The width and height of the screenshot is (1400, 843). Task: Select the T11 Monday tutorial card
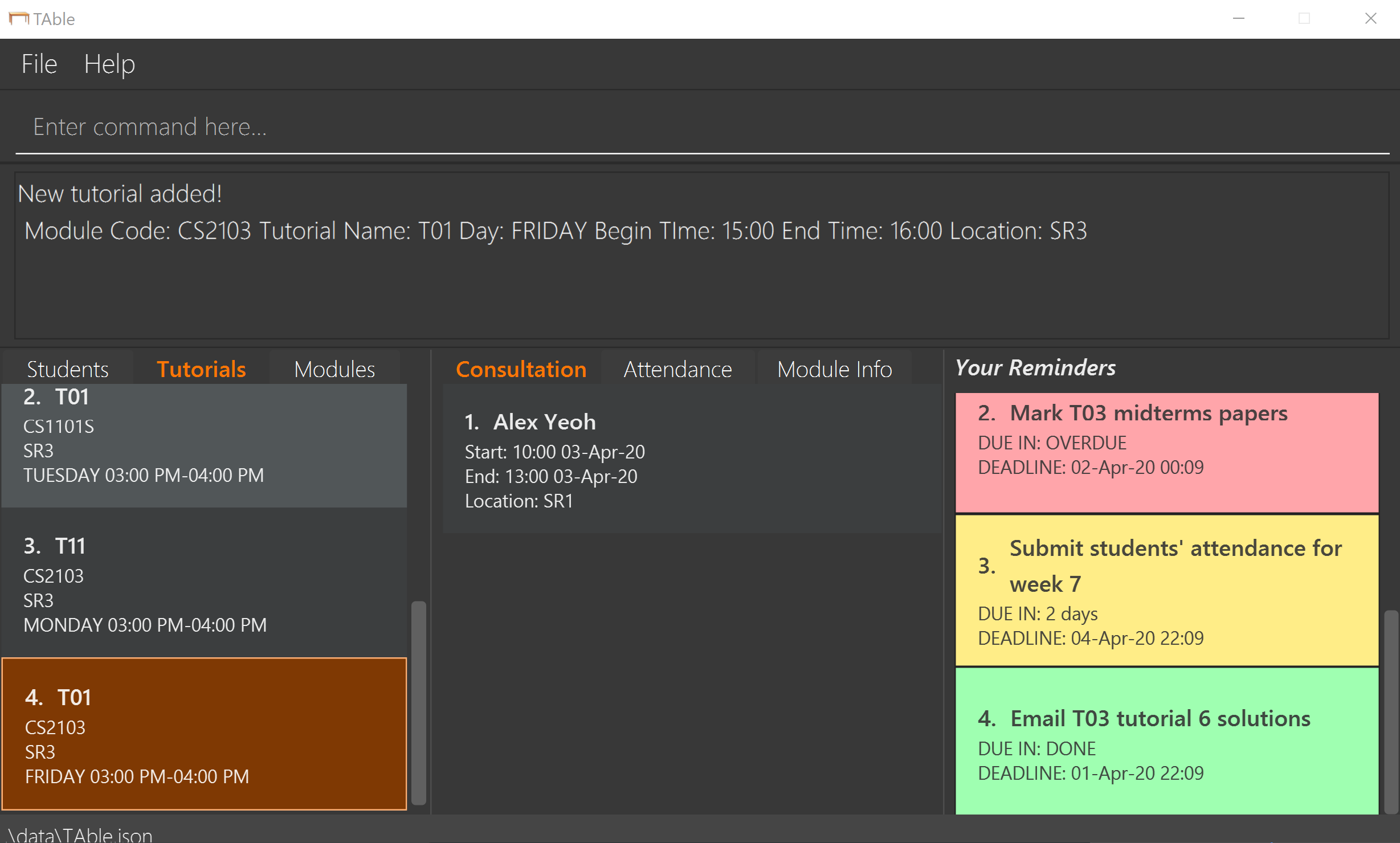[x=204, y=583]
